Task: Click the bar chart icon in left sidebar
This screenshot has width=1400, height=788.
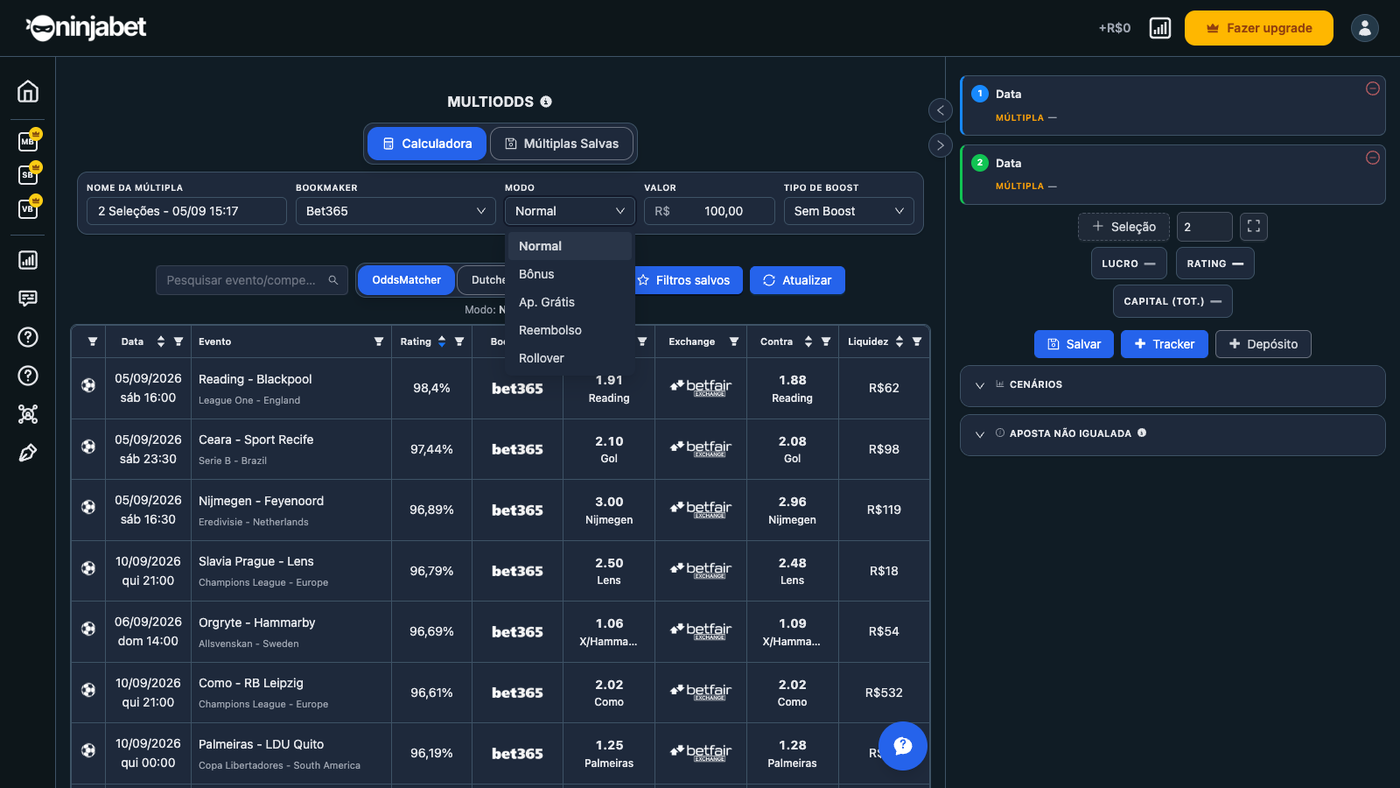Action: (x=28, y=260)
